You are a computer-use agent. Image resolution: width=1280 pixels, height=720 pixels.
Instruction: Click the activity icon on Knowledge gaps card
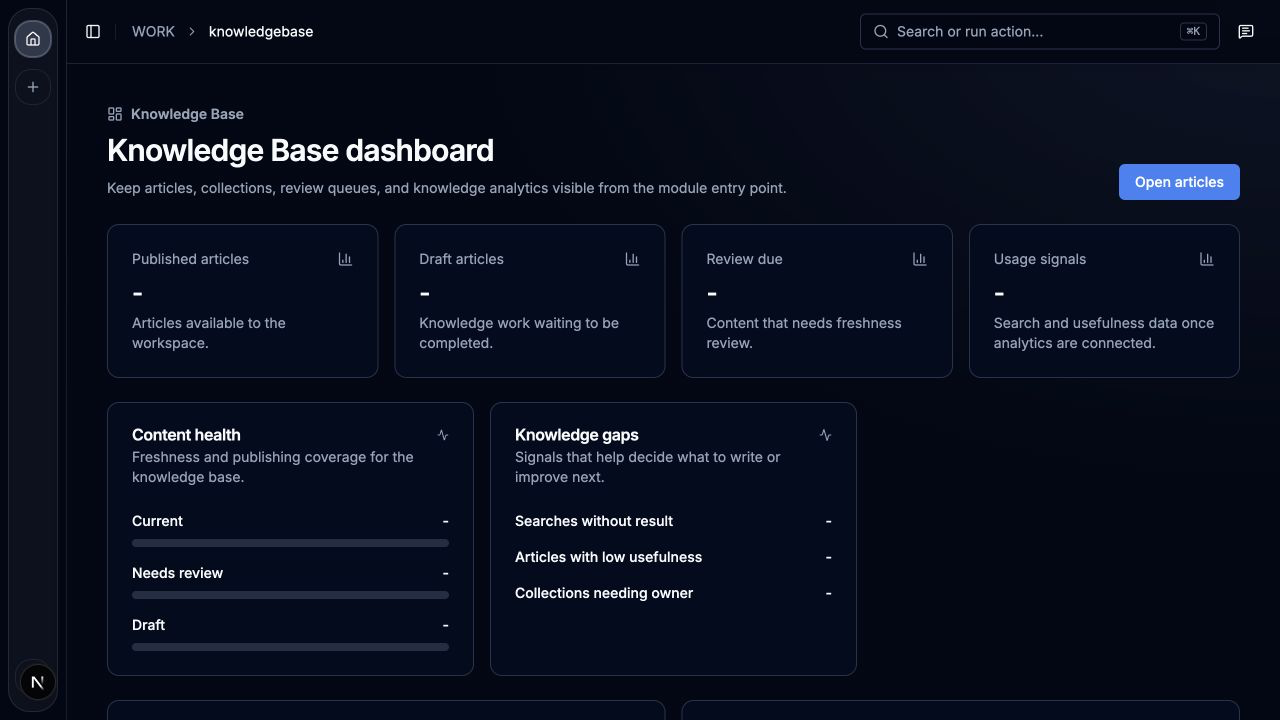[825, 435]
